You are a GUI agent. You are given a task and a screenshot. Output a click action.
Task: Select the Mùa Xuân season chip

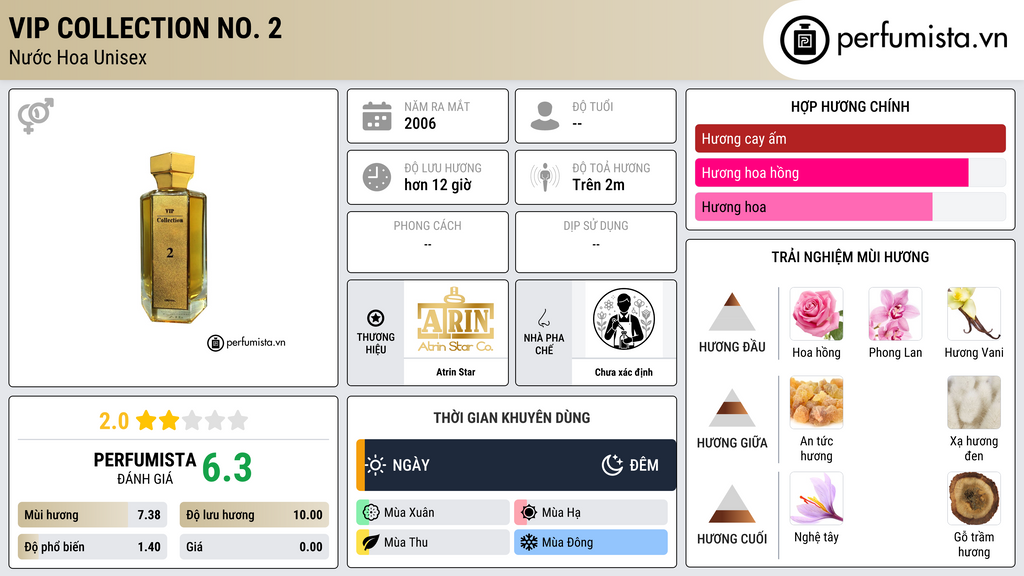coord(433,513)
